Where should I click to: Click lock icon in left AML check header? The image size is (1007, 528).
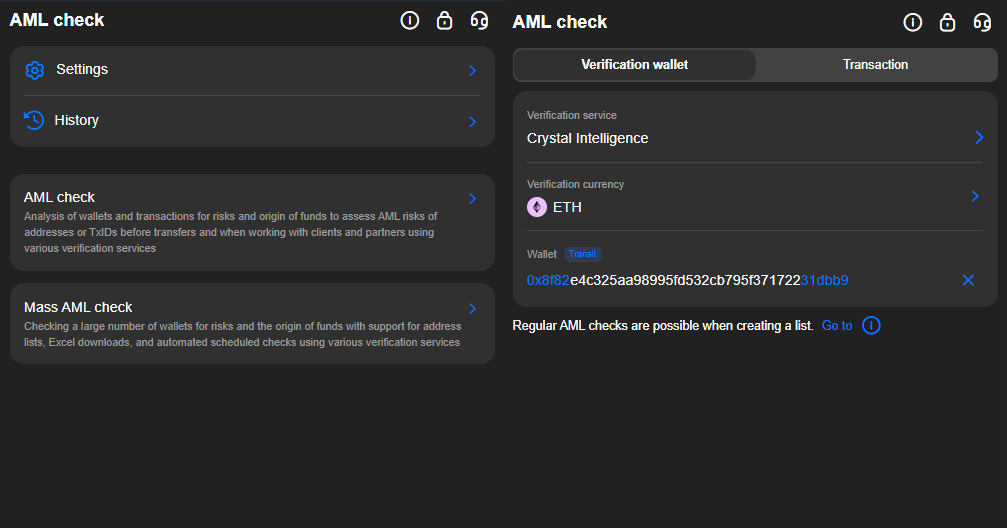pos(444,21)
